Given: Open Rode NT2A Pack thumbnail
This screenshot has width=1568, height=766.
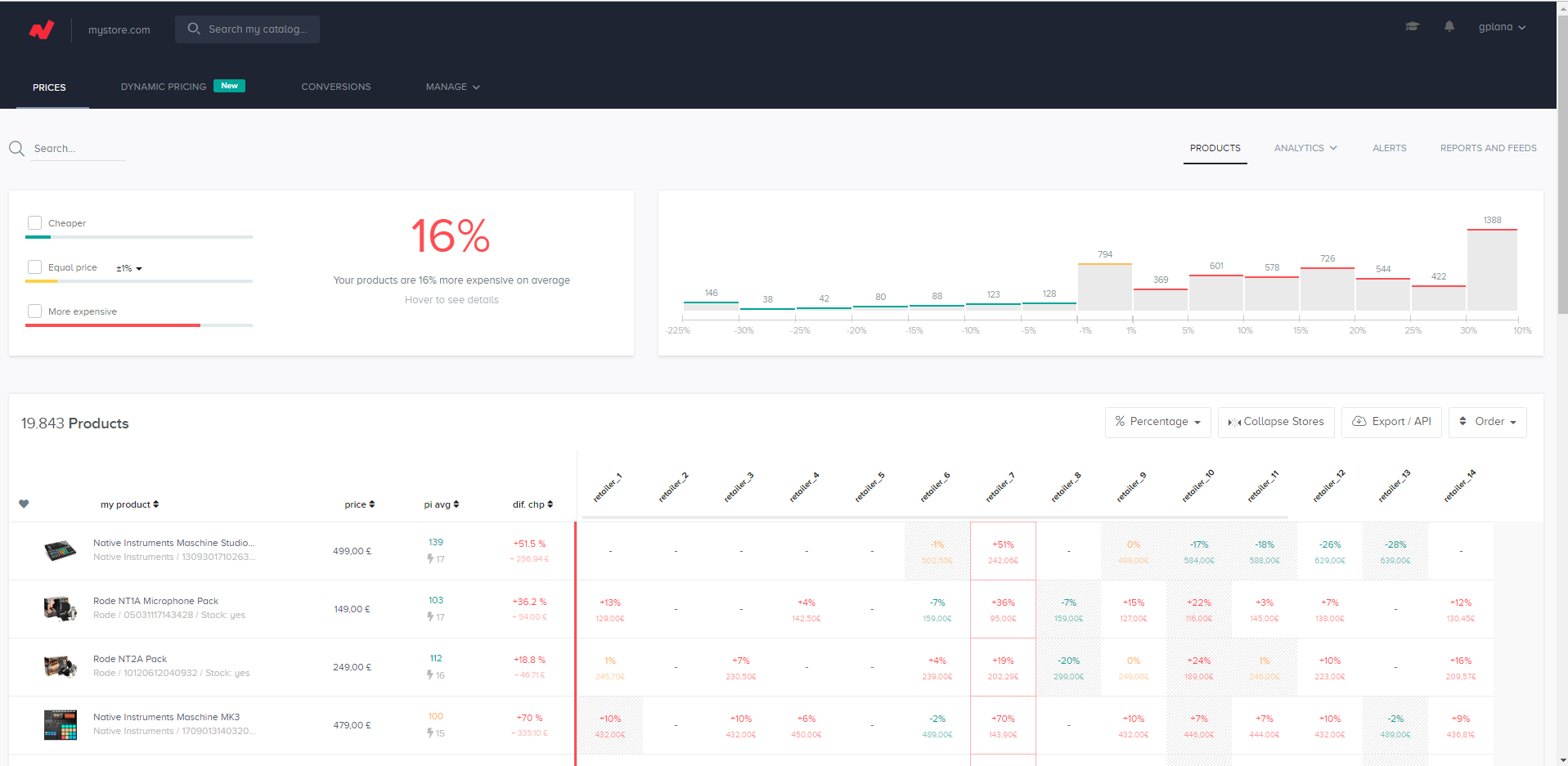Looking at the screenshot, I should 60,667.
